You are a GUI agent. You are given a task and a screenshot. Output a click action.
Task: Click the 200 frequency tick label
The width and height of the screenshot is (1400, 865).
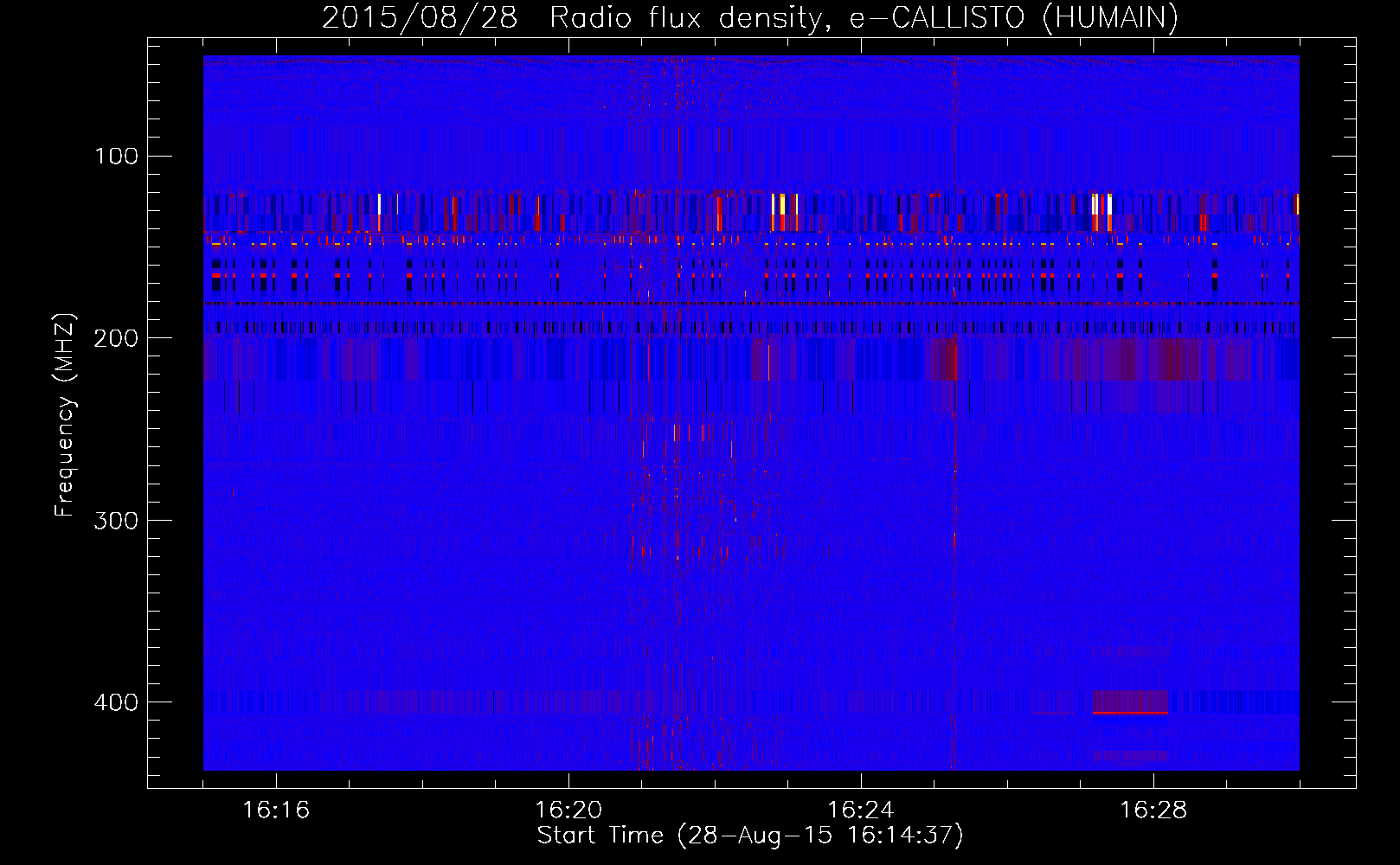[116, 337]
